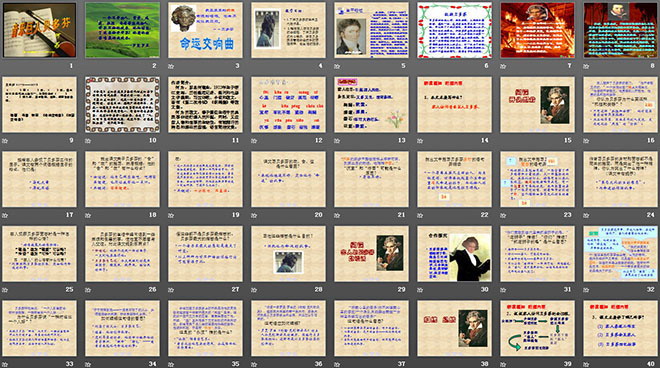Select slide 10 with ornate chain border

[x=122, y=104]
